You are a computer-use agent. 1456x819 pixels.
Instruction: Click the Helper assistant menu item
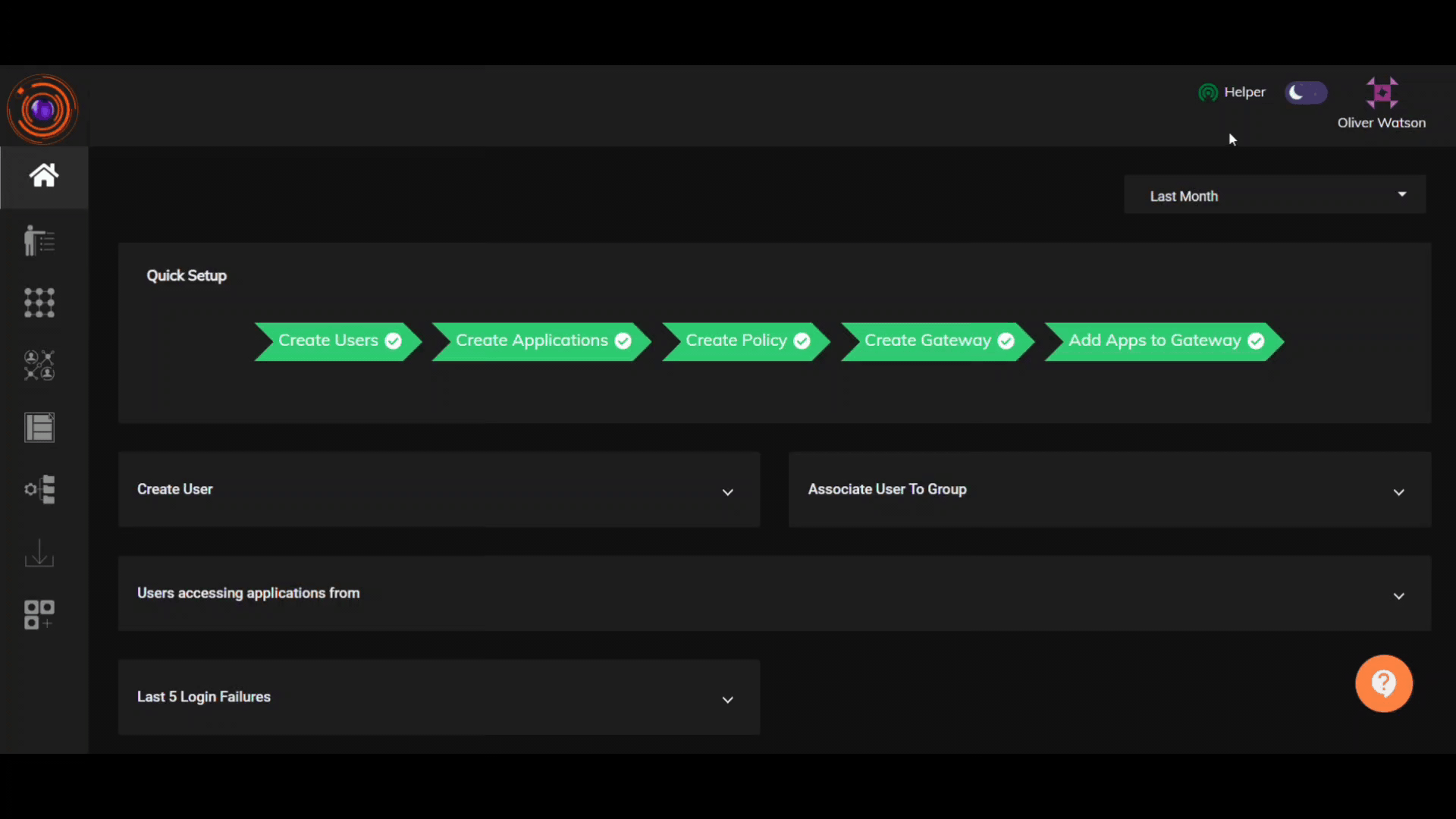1233,92
